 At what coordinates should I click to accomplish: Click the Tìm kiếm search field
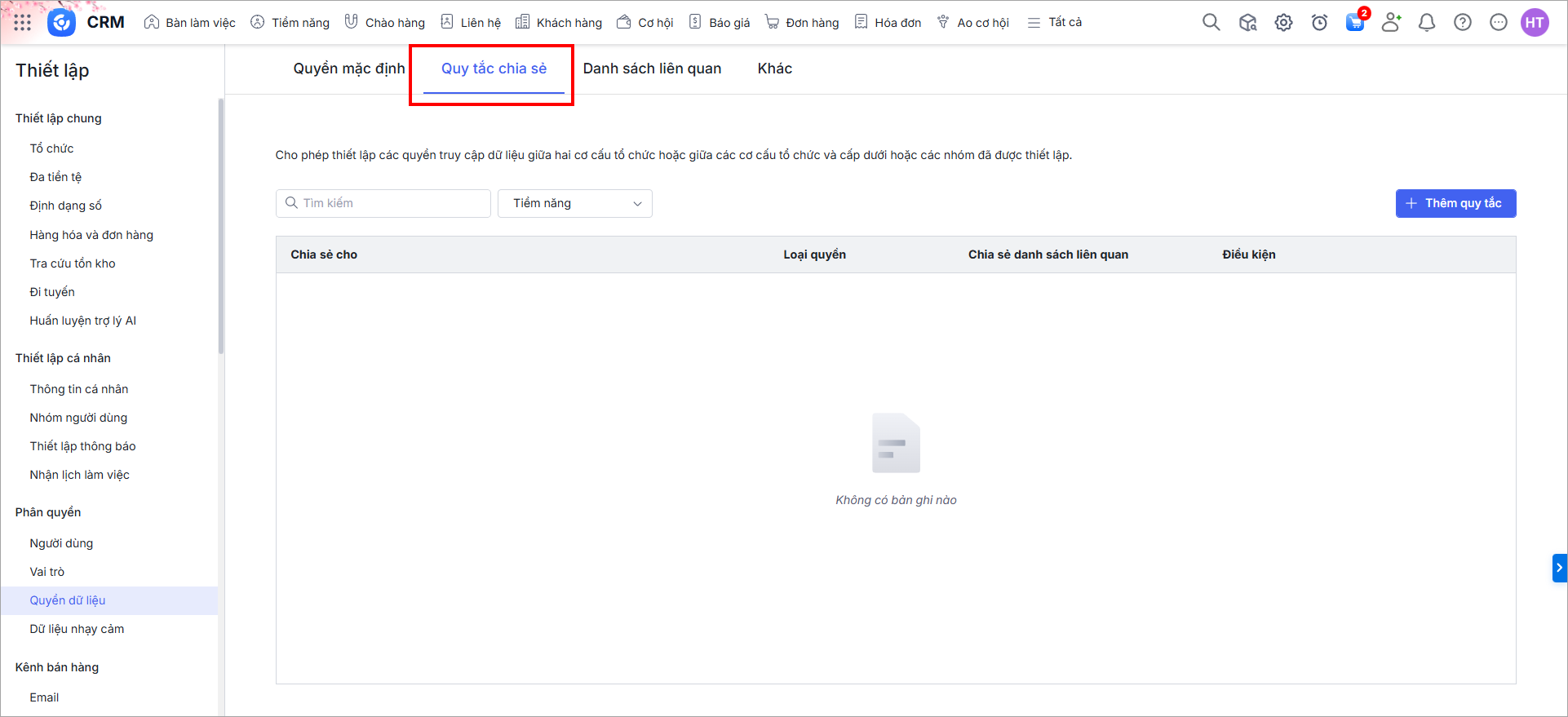[383, 204]
